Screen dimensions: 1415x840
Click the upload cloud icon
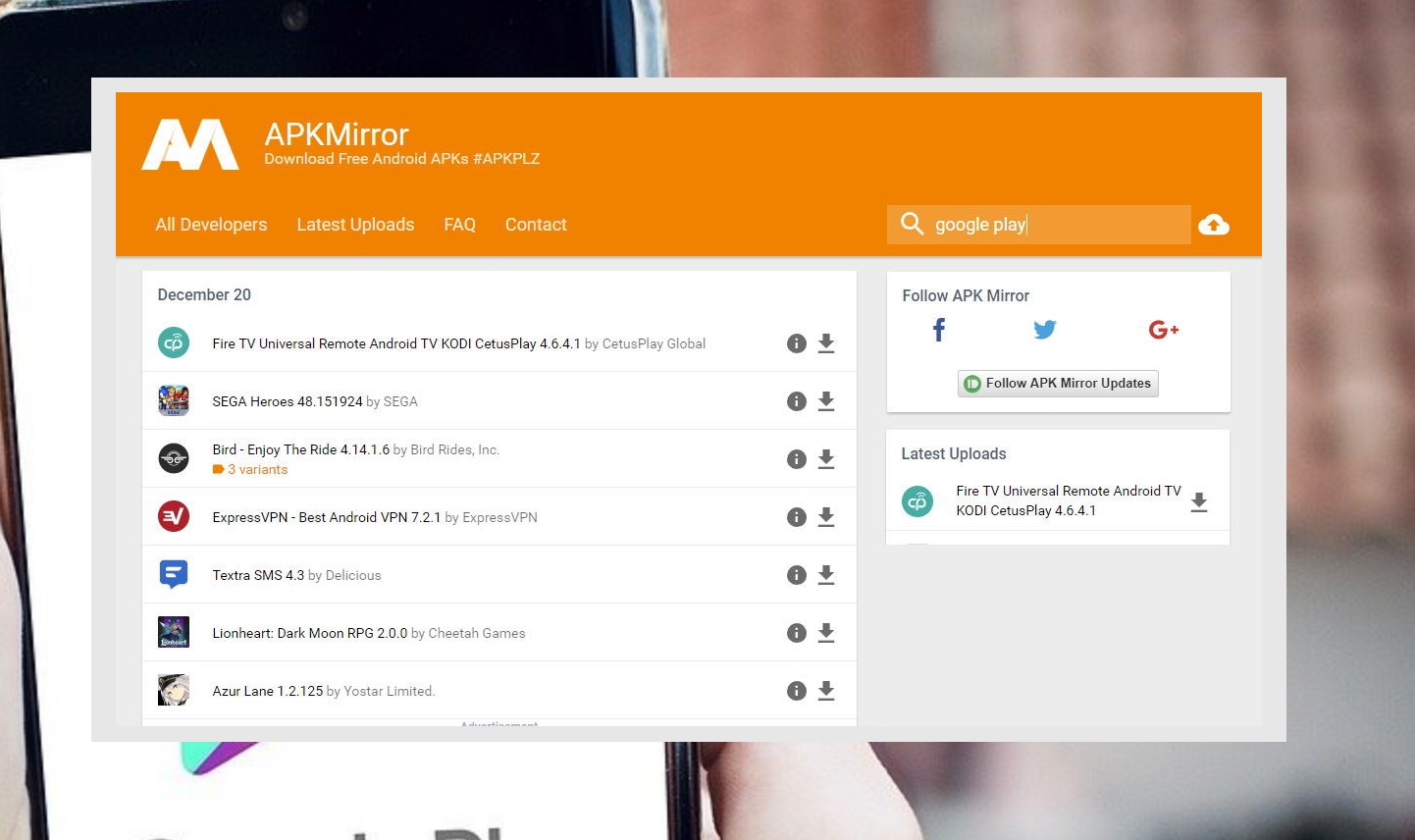pyautogui.click(x=1214, y=225)
